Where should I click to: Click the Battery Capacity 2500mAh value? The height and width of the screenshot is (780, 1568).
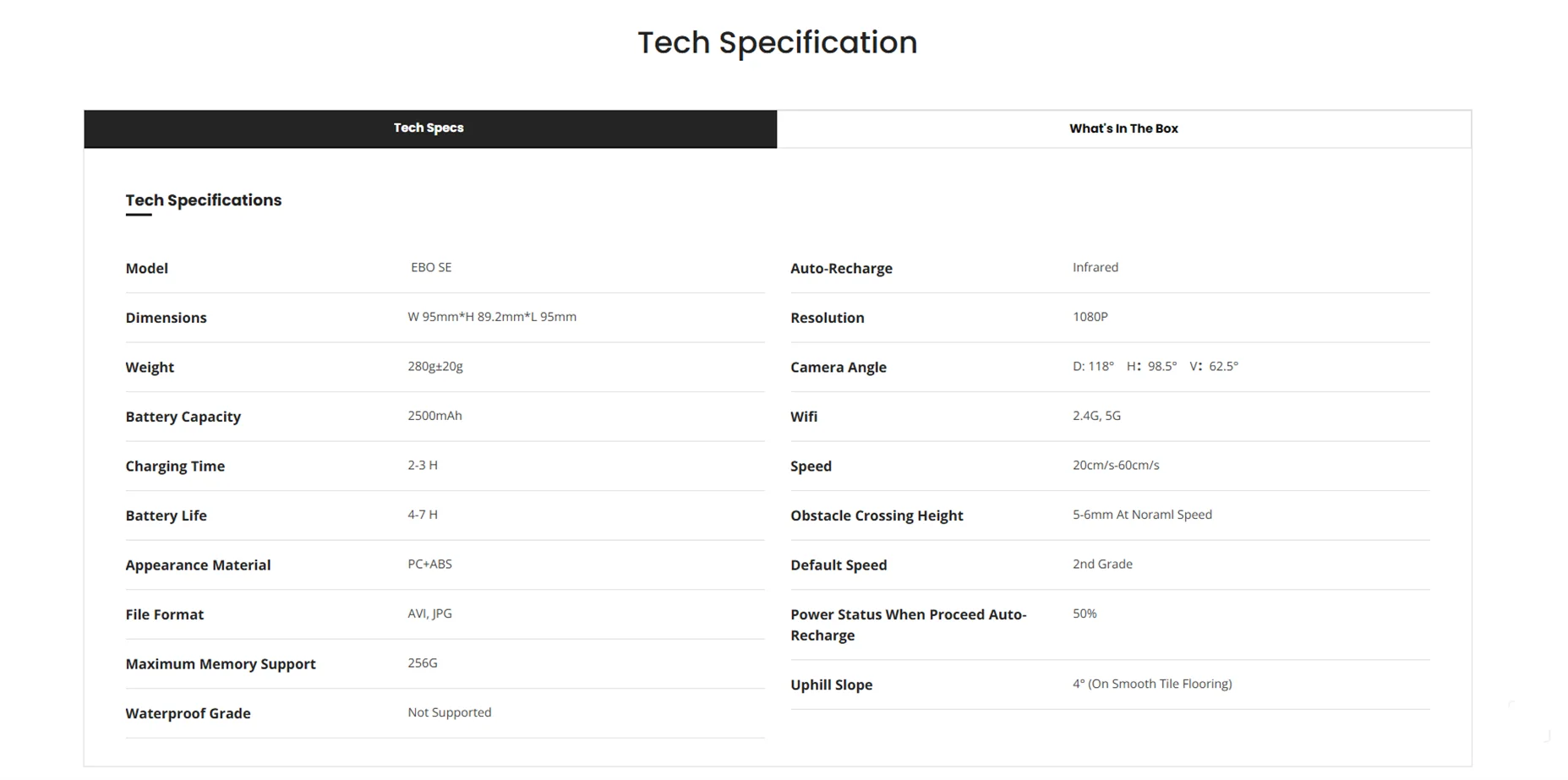pos(434,416)
